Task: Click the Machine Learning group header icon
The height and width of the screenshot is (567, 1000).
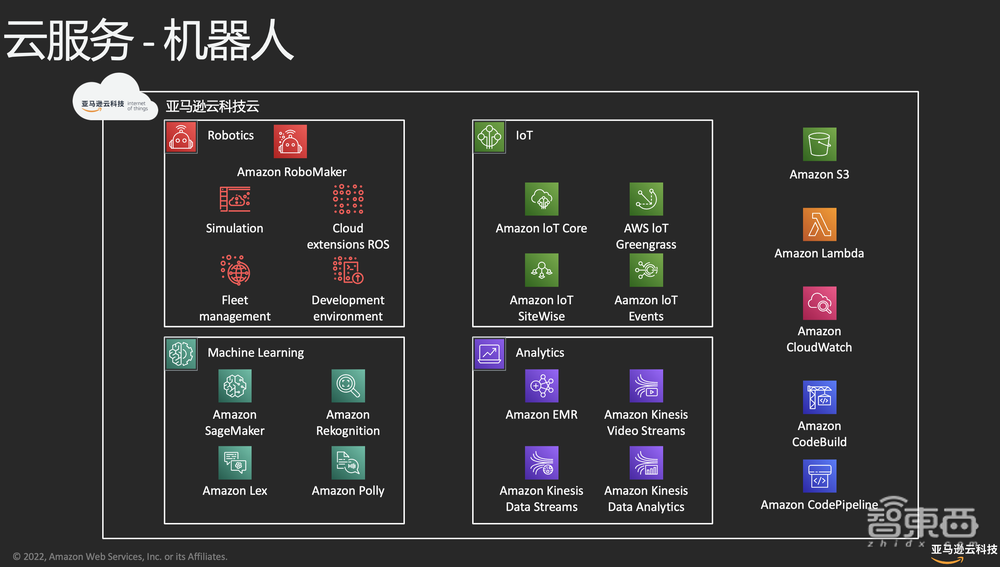Action: coord(181,353)
